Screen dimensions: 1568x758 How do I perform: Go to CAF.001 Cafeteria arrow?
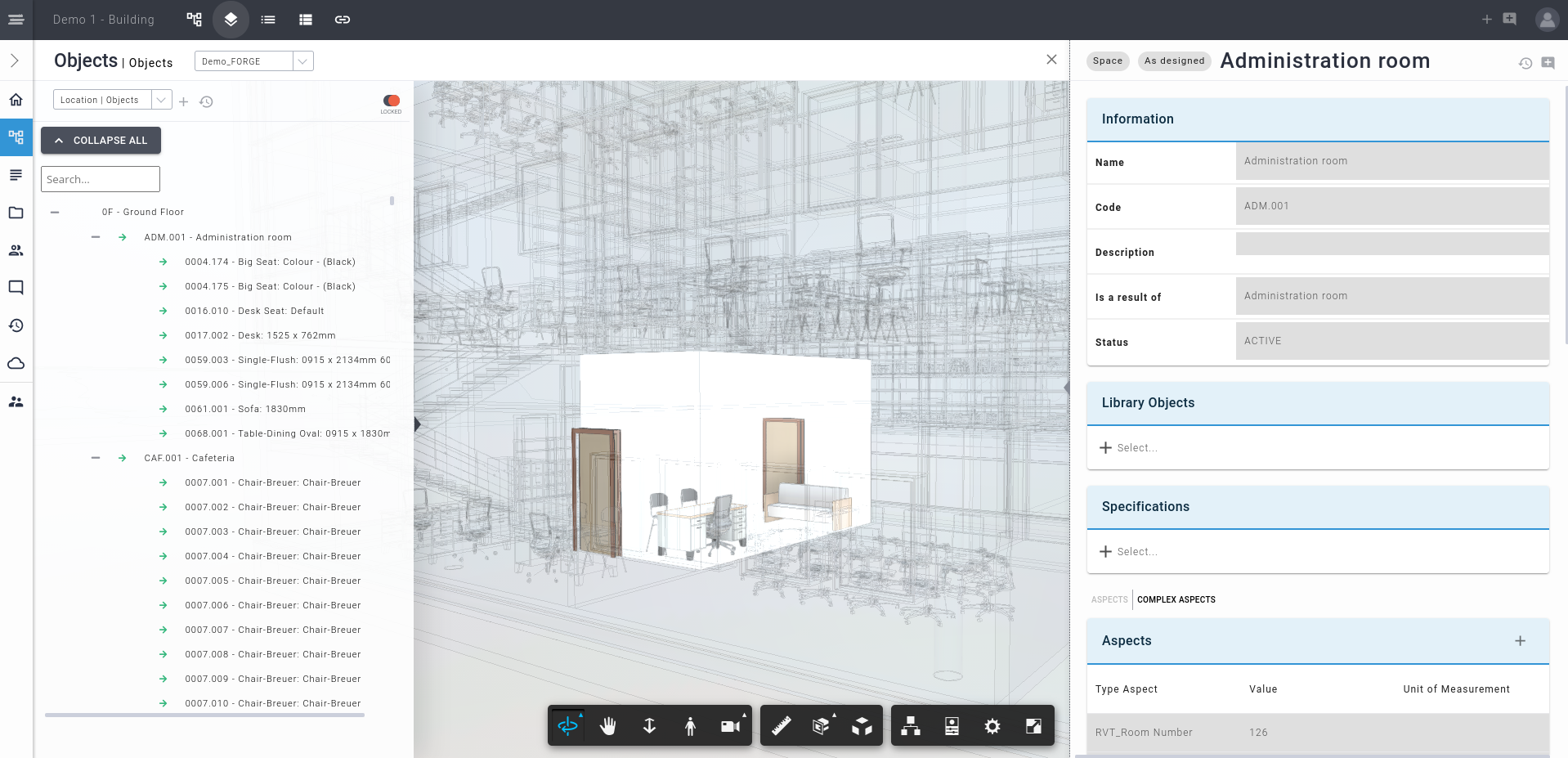point(123,458)
